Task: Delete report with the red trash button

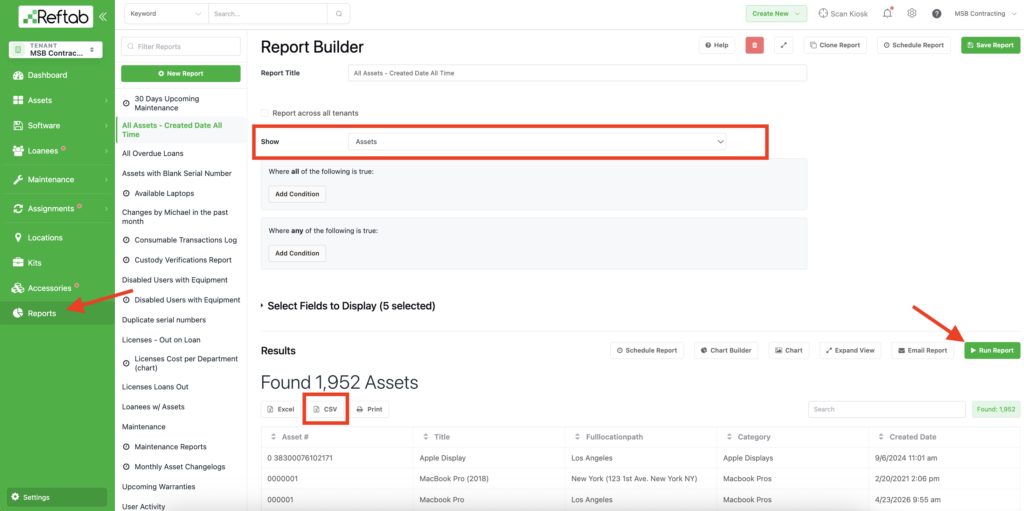Action: [x=755, y=45]
